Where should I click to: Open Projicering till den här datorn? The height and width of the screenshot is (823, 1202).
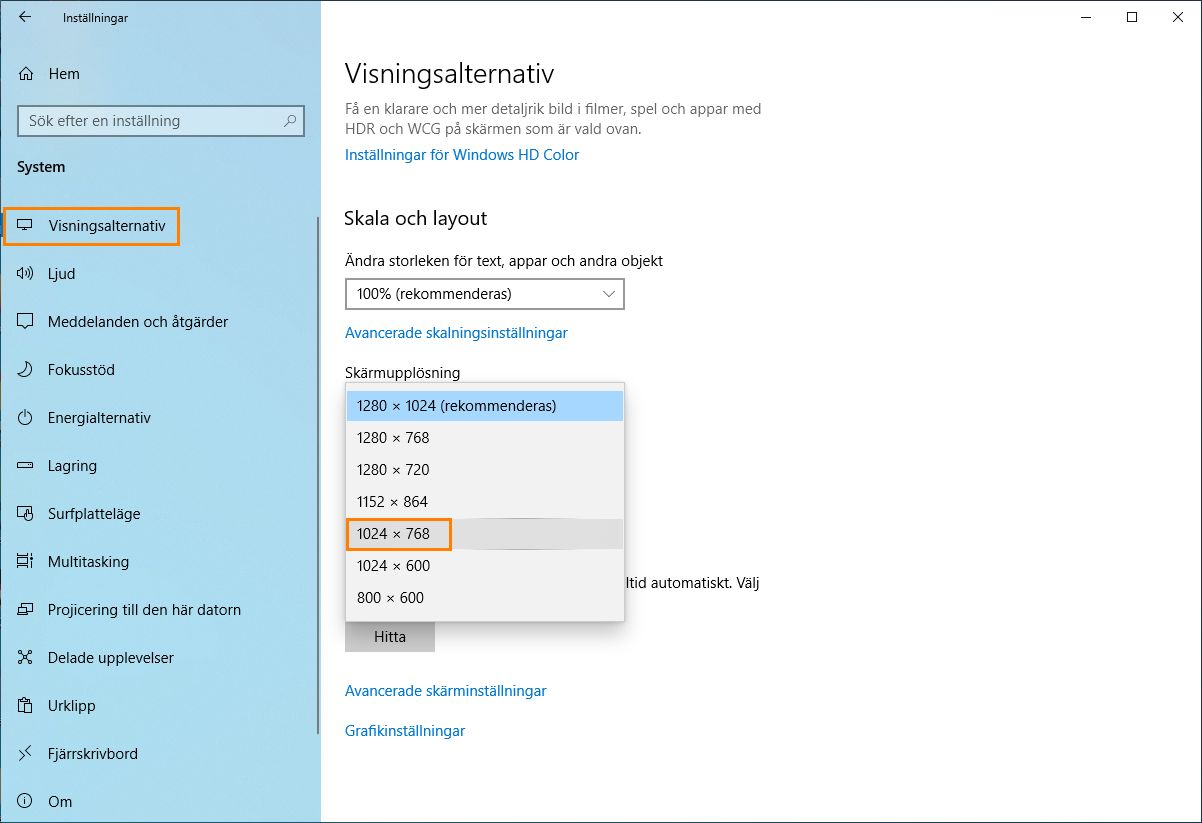[144, 610]
